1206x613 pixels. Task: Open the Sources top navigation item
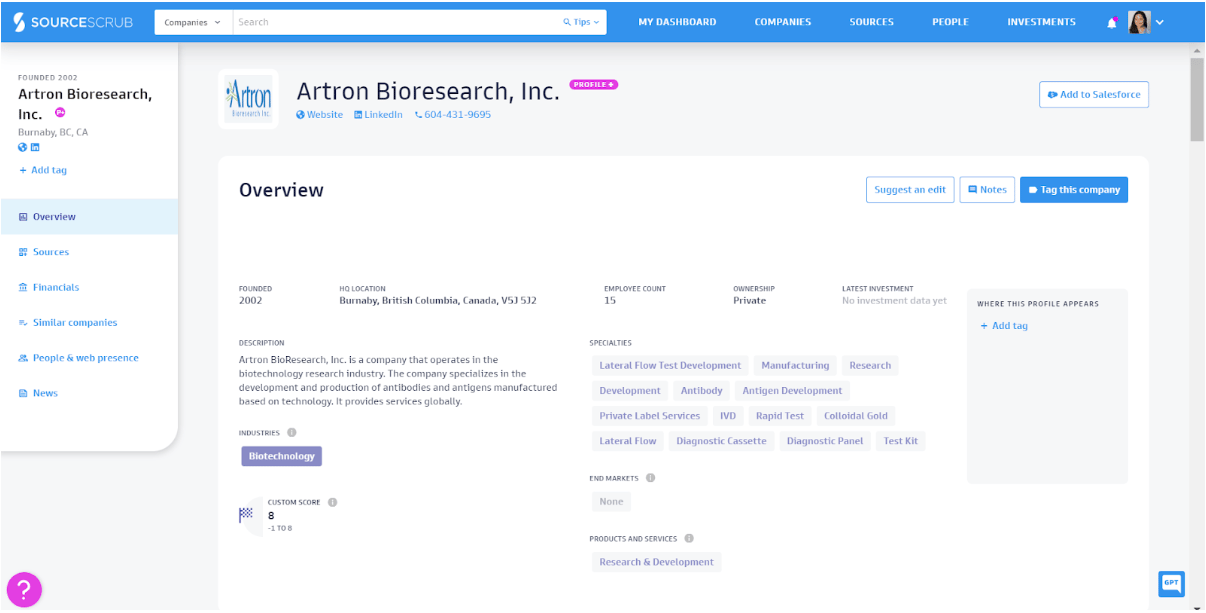tap(872, 22)
